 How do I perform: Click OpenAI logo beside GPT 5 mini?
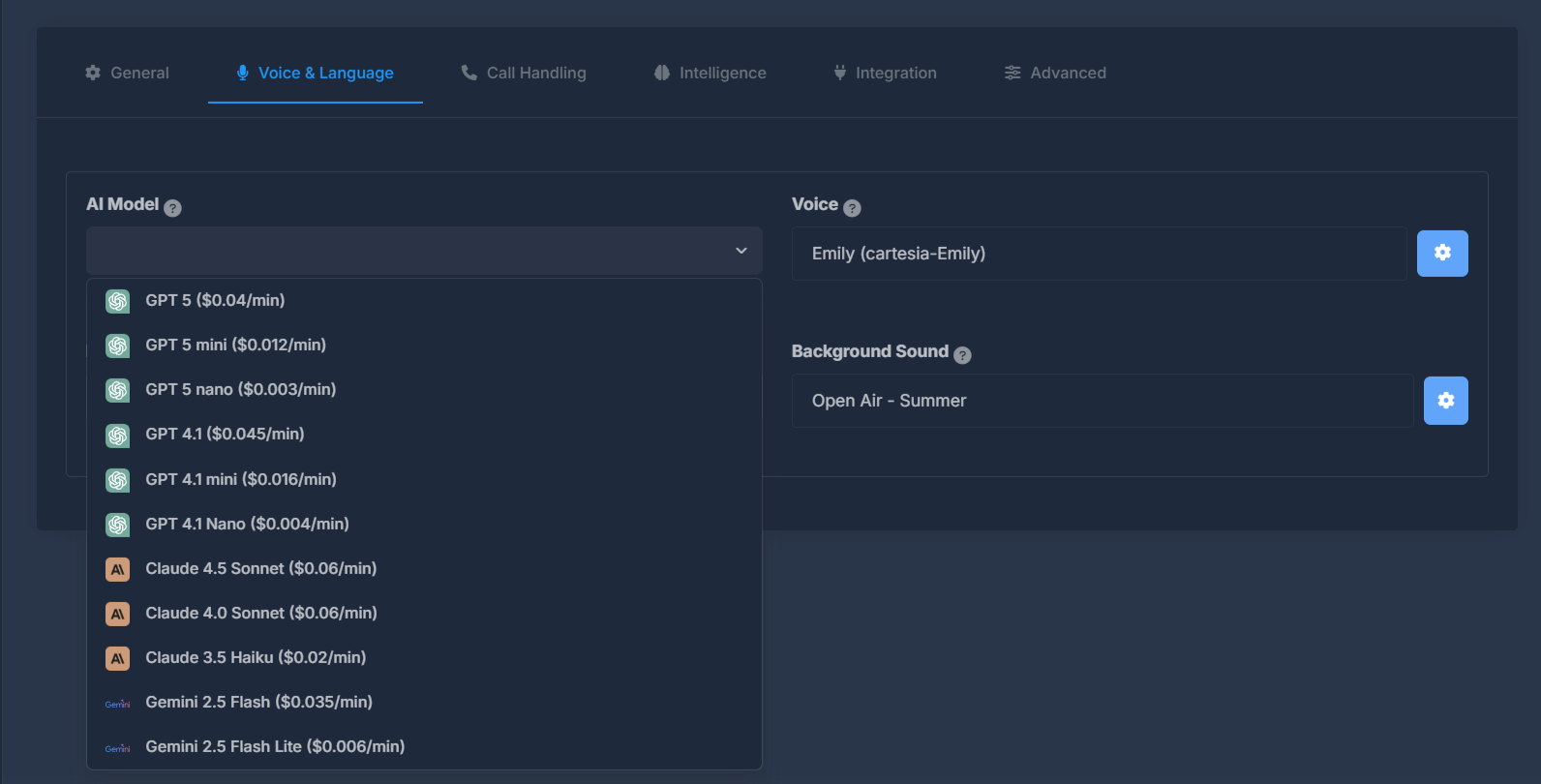(x=118, y=346)
